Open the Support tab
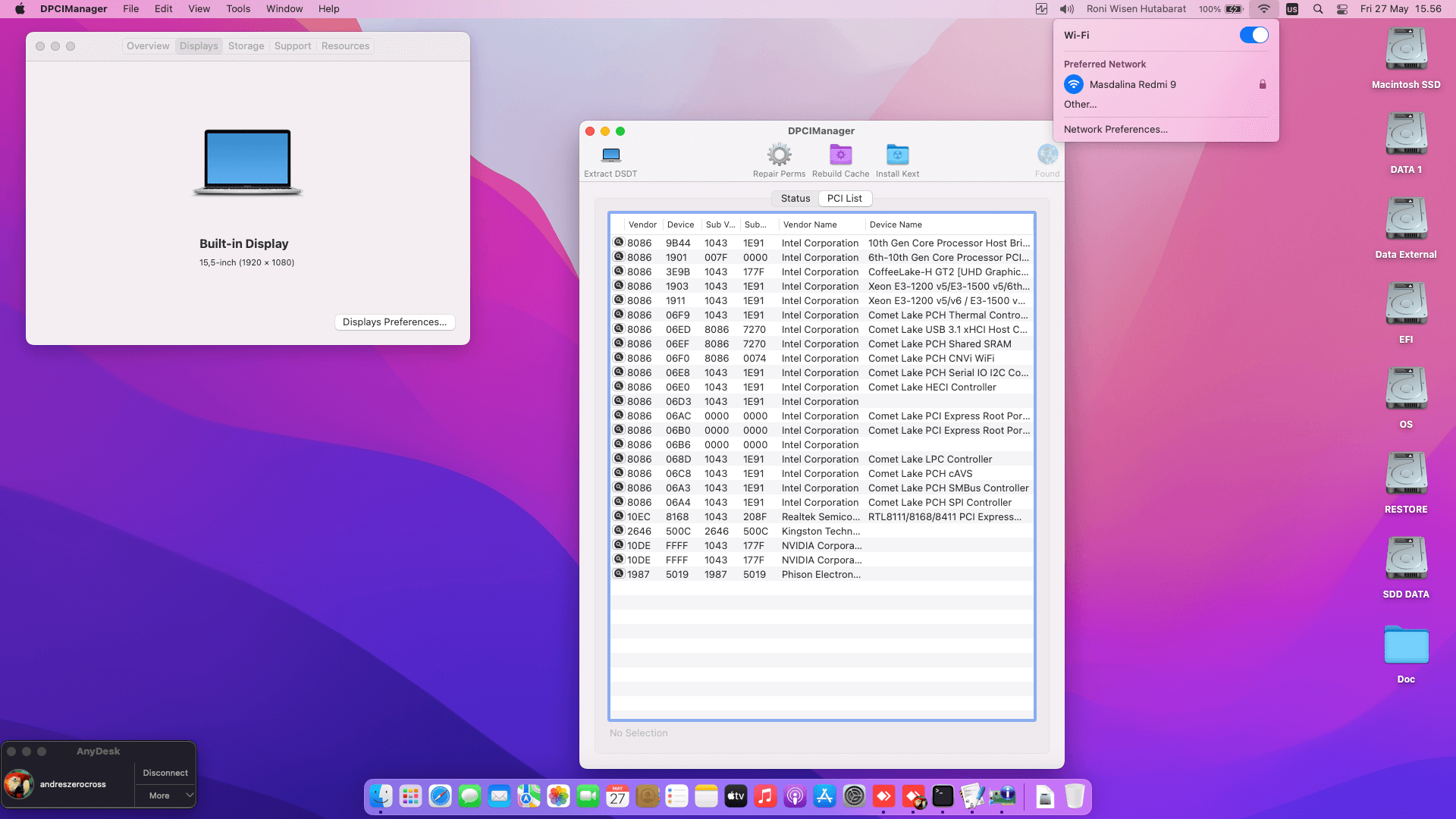The image size is (1456, 819). pyautogui.click(x=293, y=46)
